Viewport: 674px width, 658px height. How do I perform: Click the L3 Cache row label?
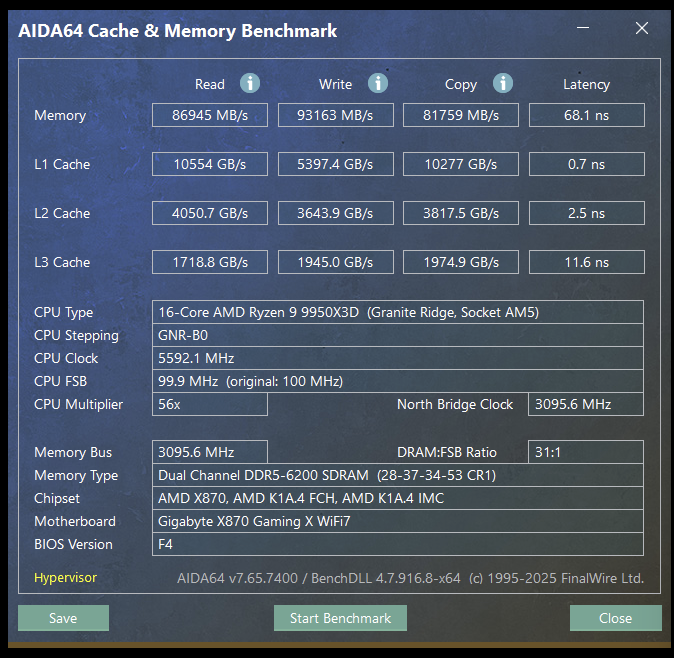point(62,262)
